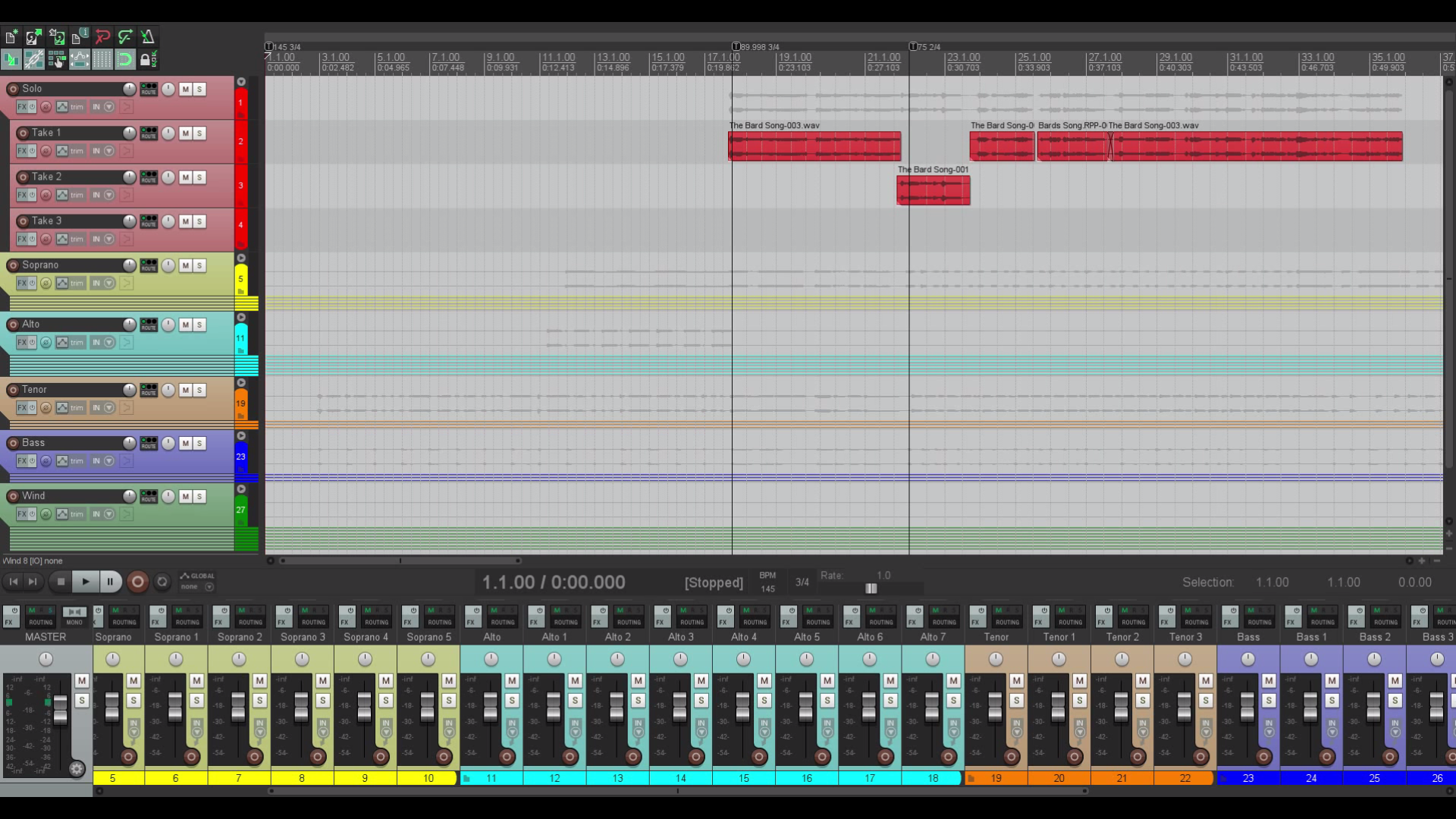Open the Bass track input dropdown
Image resolution: width=1456 pixels, height=819 pixels.
[108, 461]
